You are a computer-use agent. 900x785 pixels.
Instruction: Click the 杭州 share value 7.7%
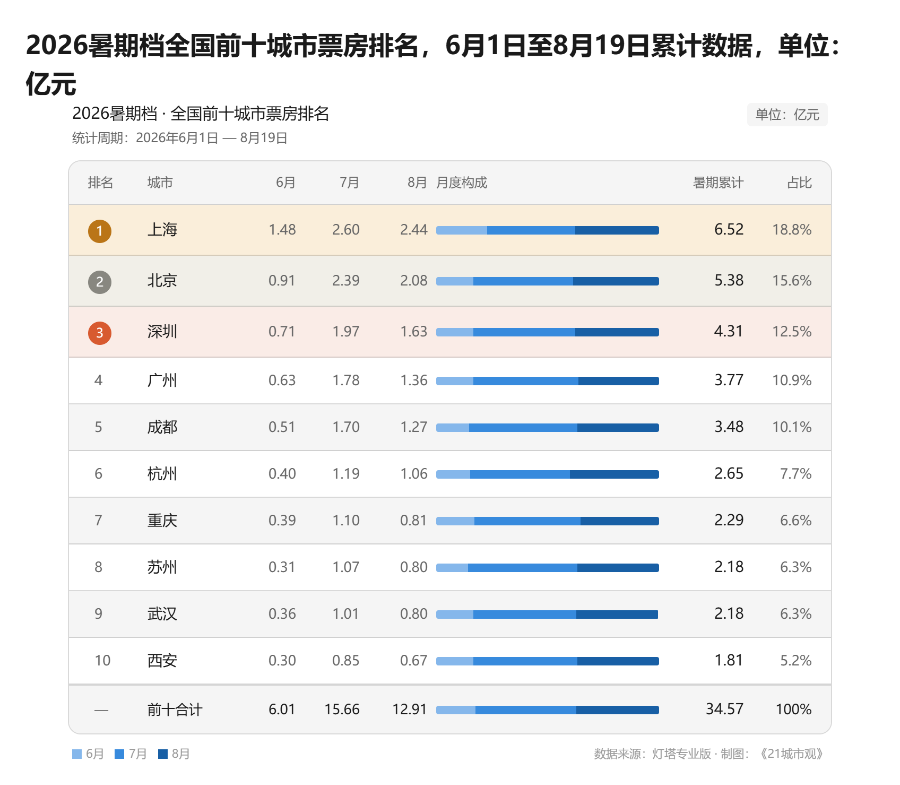(796, 474)
